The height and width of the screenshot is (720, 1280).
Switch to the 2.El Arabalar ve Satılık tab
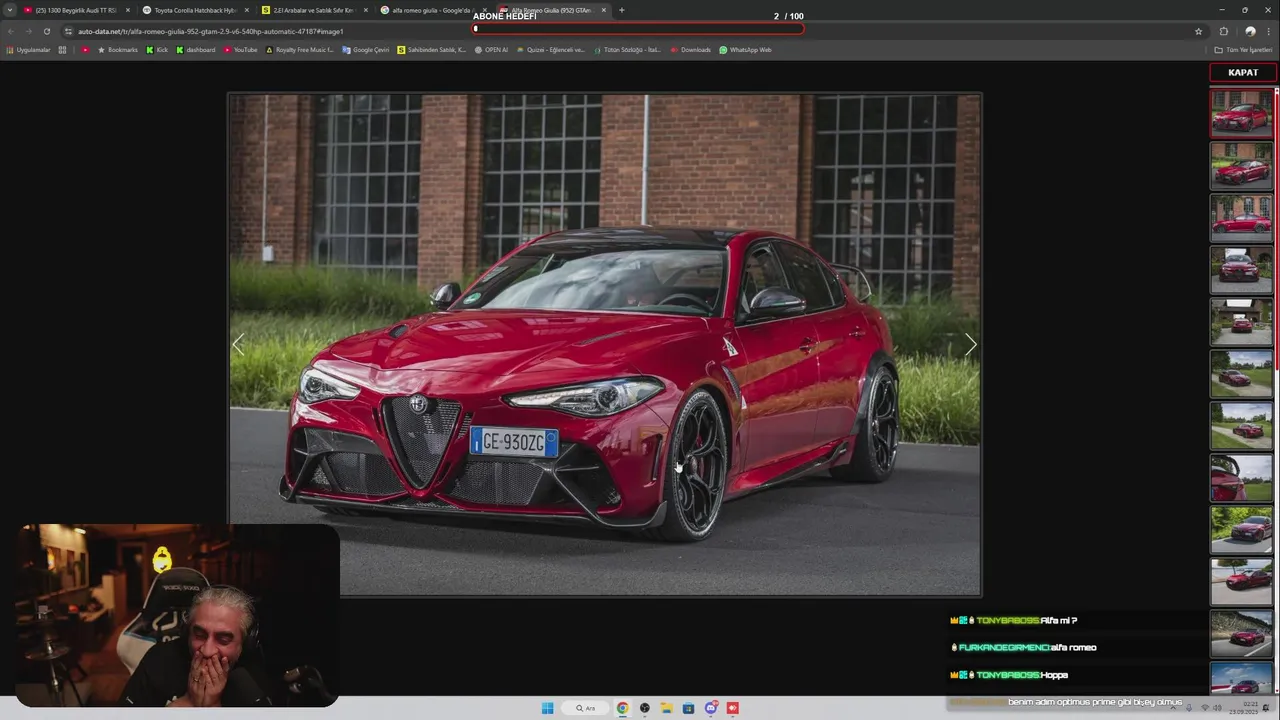coord(314,10)
